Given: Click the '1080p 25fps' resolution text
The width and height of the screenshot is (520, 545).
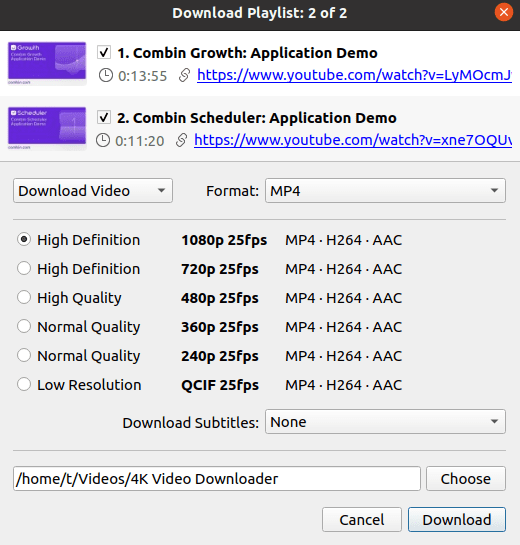Looking at the screenshot, I should coord(224,240).
